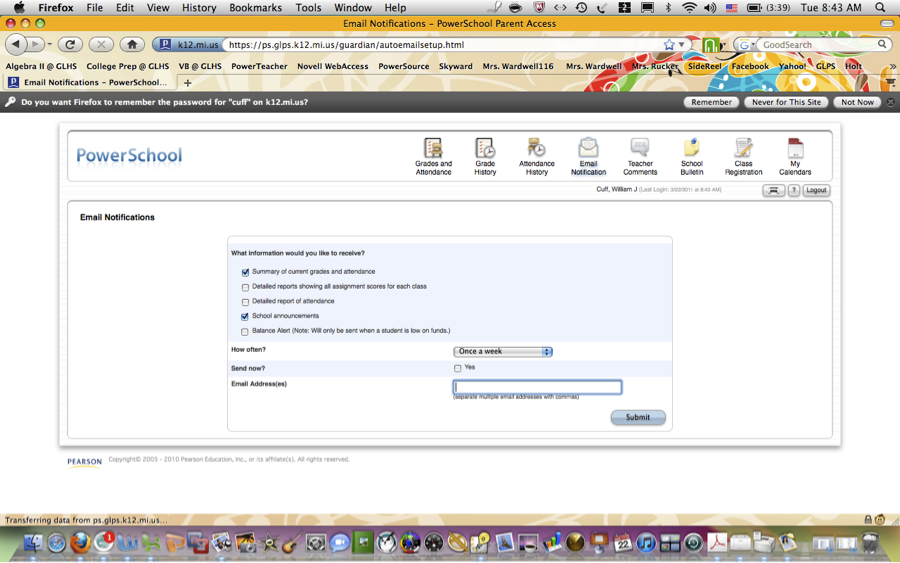Open Spotlight search in menu bar

tap(880, 7)
